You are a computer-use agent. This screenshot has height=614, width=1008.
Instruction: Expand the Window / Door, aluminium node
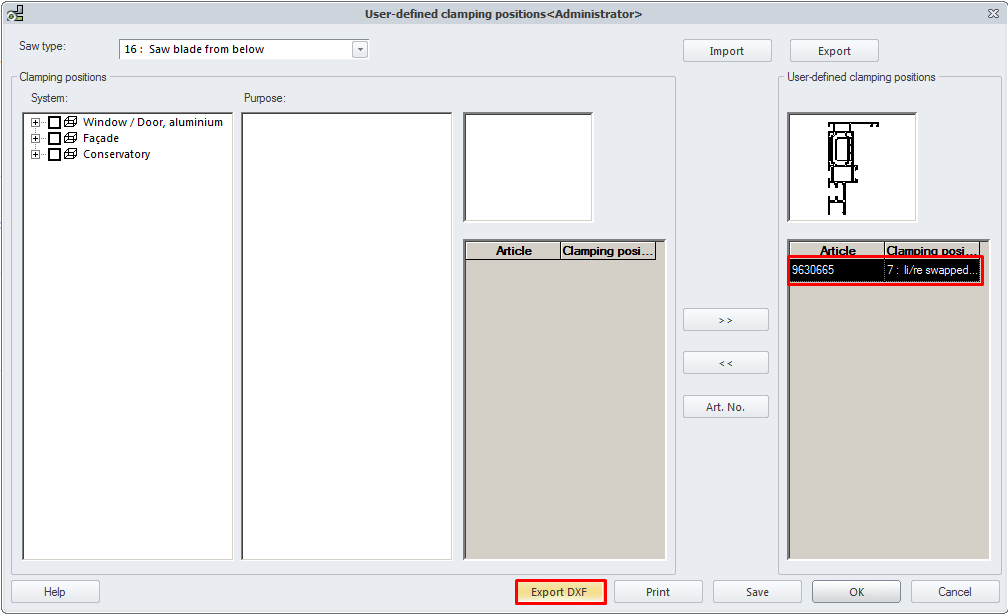coord(36,122)
